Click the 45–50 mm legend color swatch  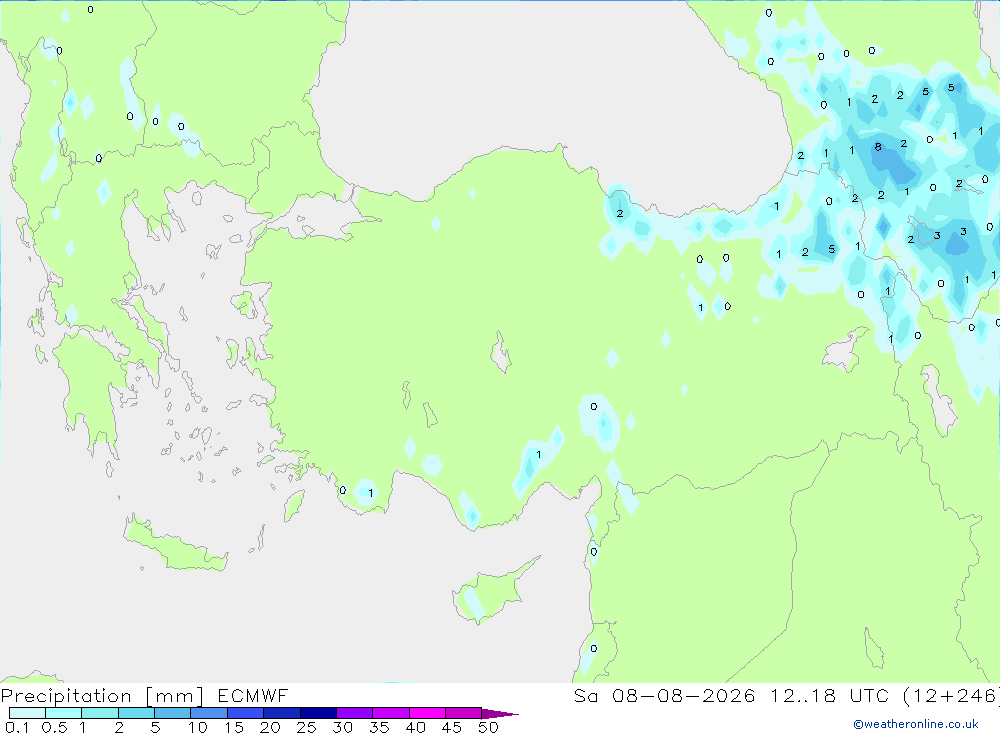(464, 713)
